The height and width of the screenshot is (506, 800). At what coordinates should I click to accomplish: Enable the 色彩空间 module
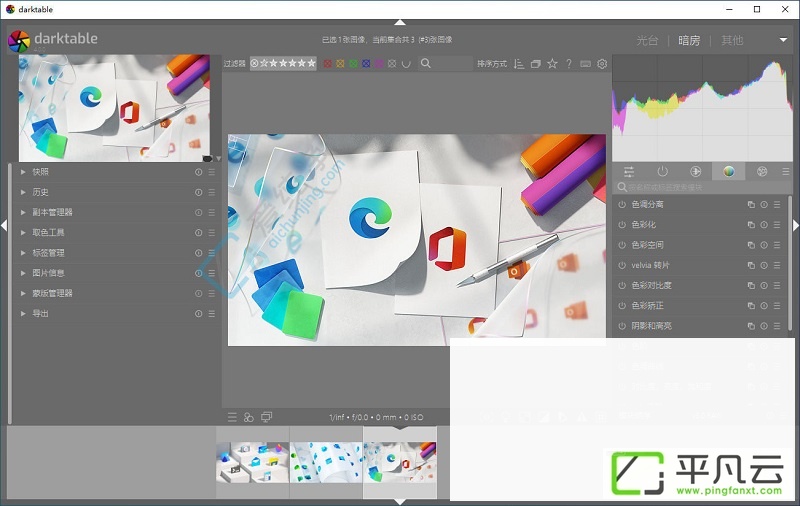(x=622, y=245)
